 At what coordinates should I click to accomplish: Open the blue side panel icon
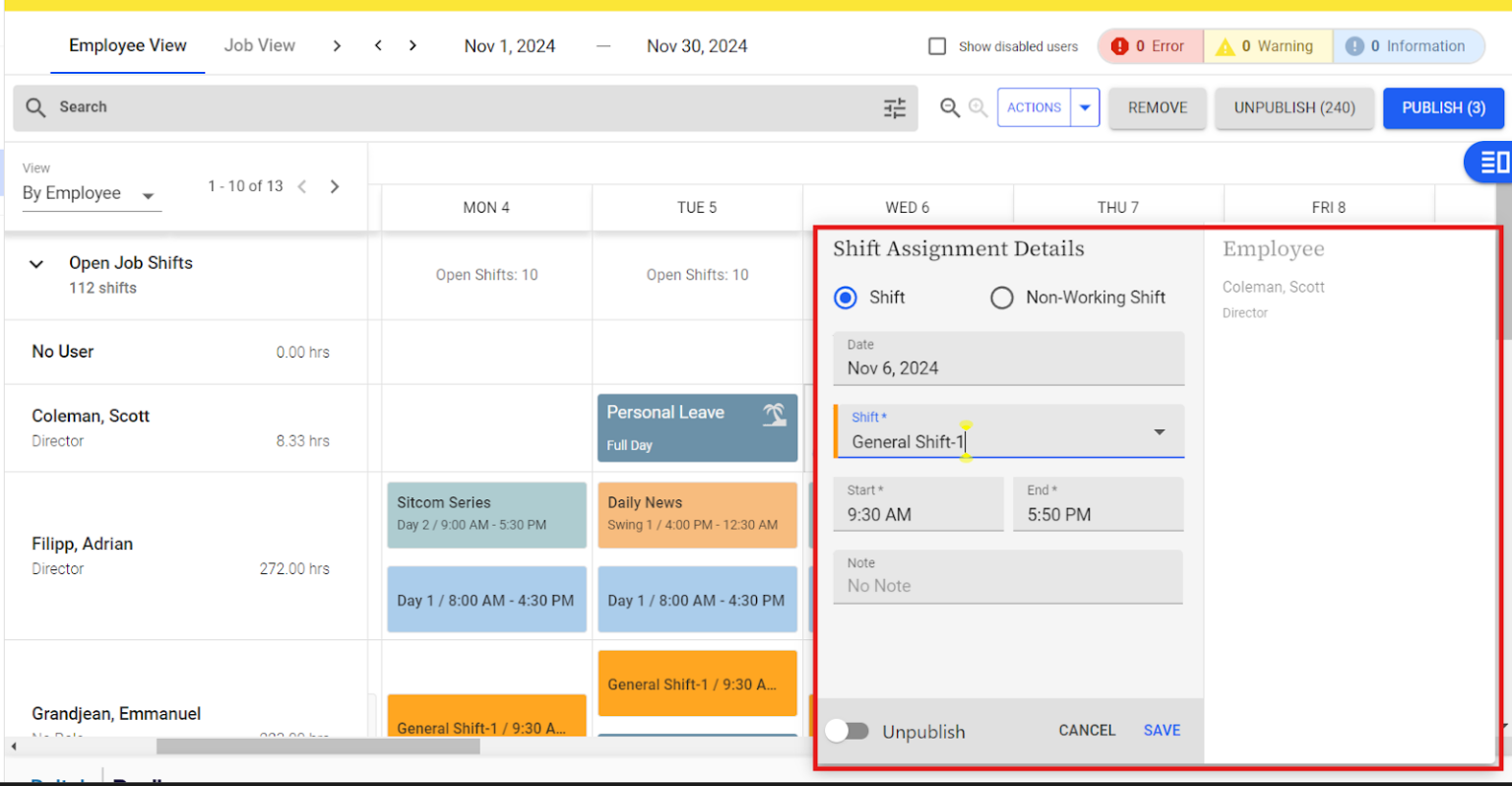(1492, 163)
